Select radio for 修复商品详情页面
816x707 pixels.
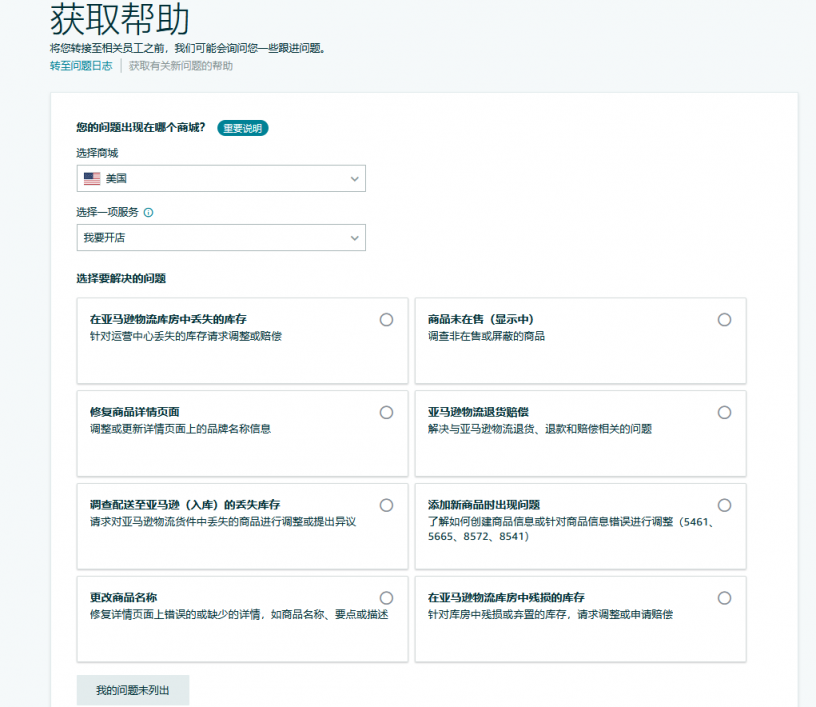point(386,413)
